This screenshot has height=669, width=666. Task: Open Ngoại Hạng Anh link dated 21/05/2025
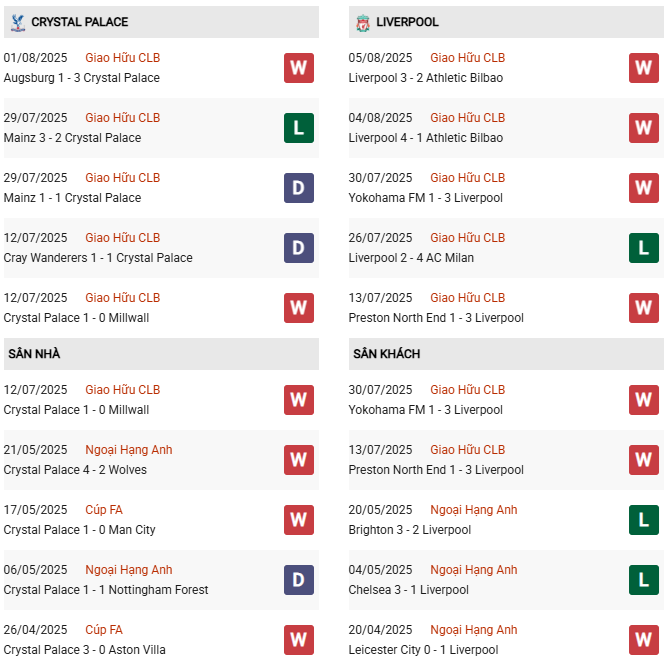point(129,450)
